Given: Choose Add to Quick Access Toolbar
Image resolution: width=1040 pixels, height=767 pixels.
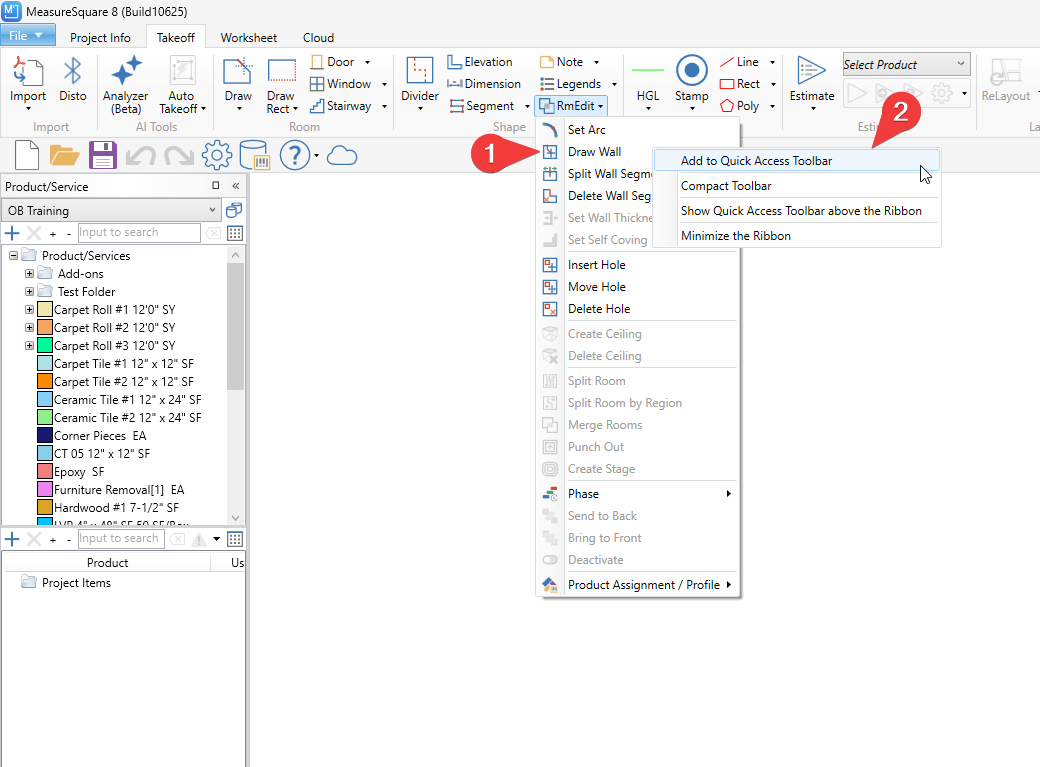Looking at the screenshot, I should pos(797,161).
